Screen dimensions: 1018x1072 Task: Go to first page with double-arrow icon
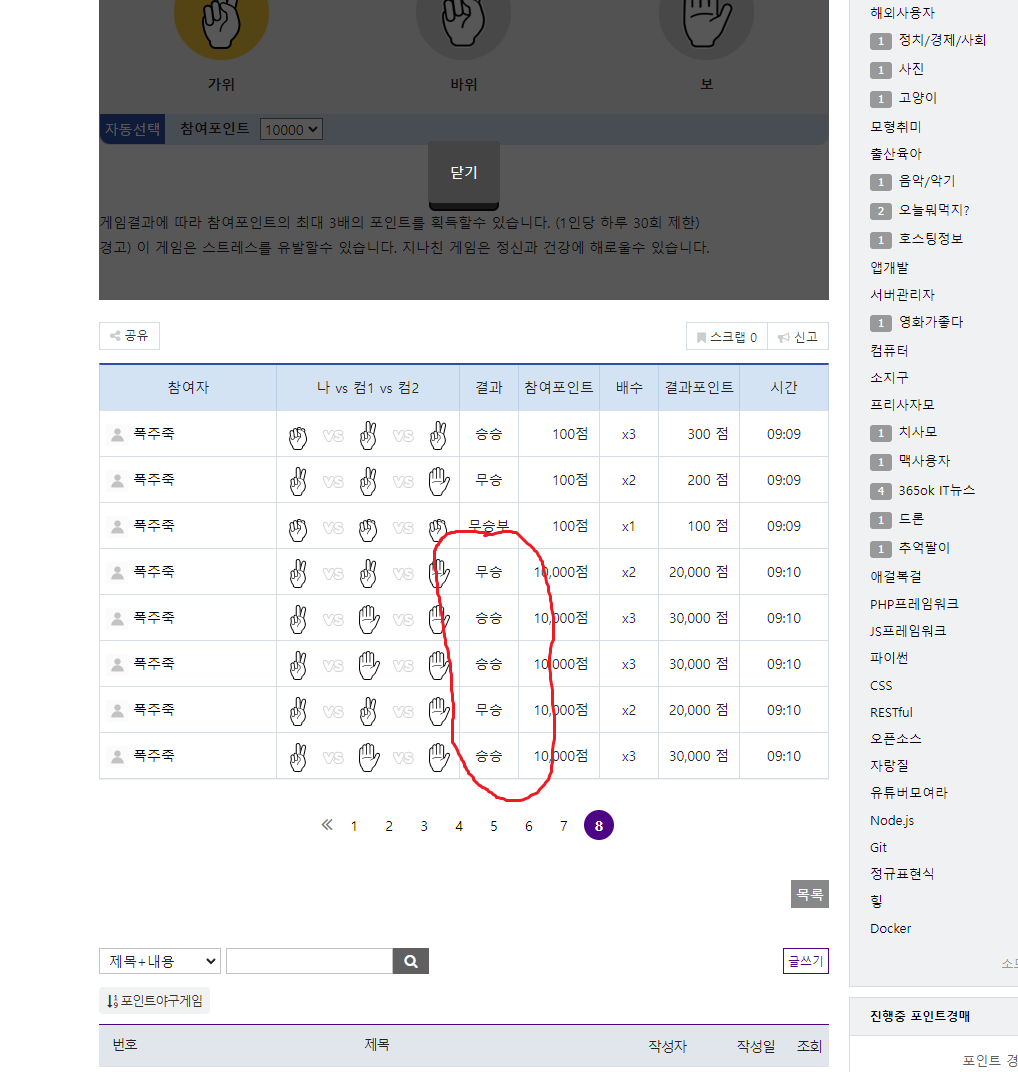click(x=326, y=825)
